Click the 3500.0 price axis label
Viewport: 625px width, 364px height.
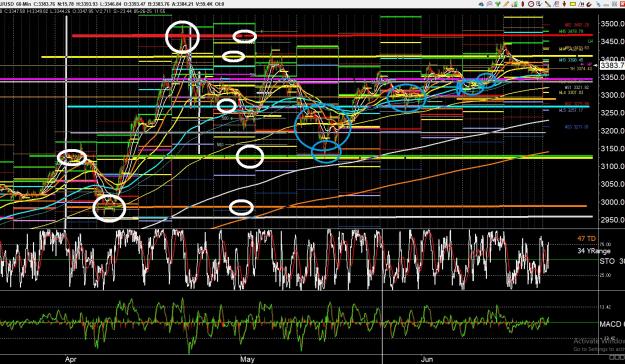[x=612, y=24]
